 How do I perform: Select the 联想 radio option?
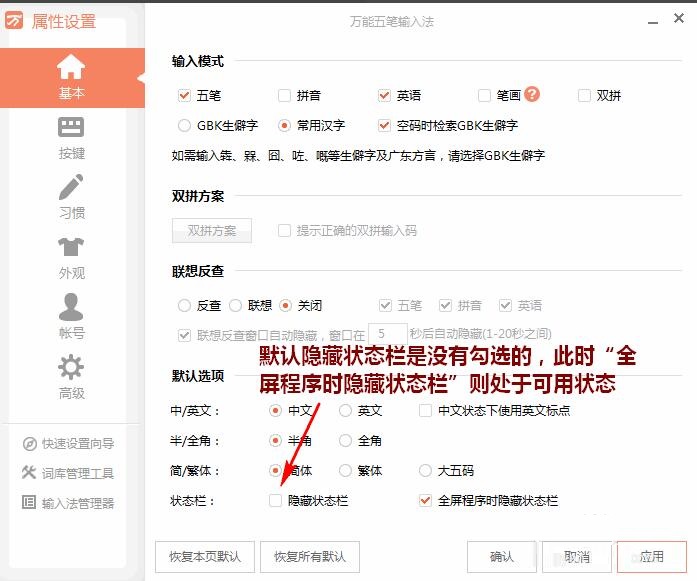(235, 305)
